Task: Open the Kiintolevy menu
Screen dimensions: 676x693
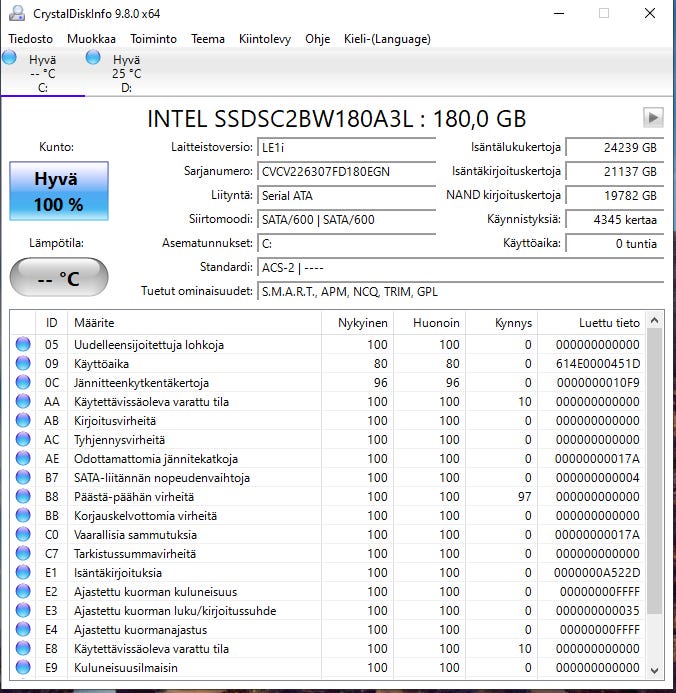Action: pyautogui.click(x=265, y=39)
